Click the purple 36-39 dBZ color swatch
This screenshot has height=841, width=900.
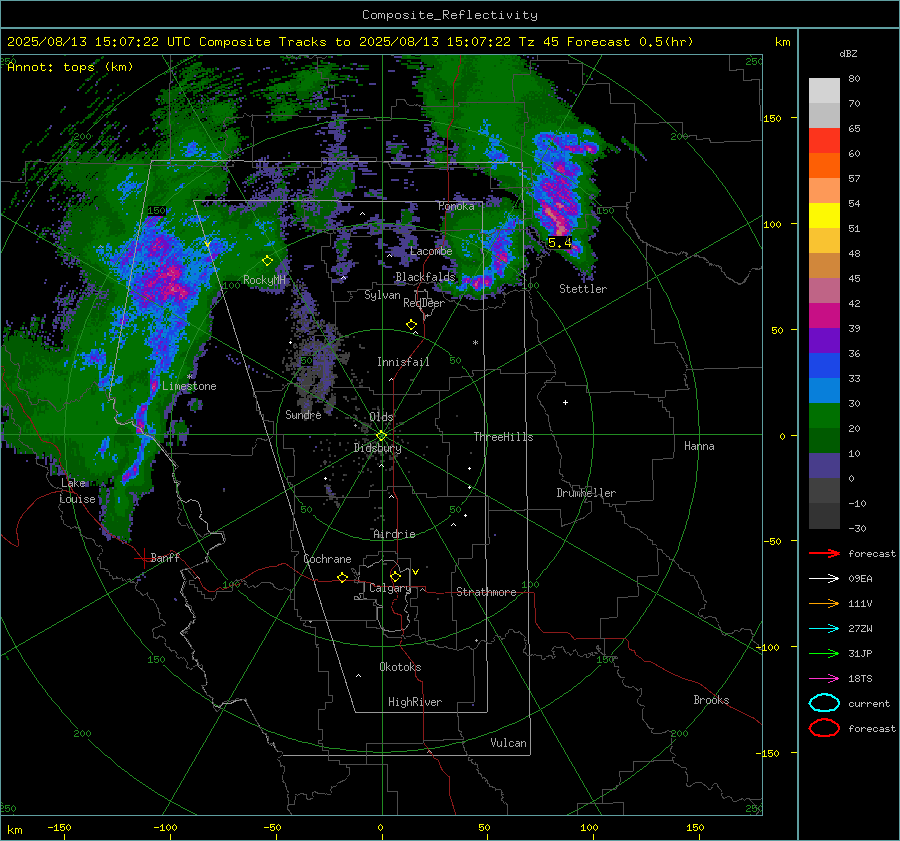824,341
